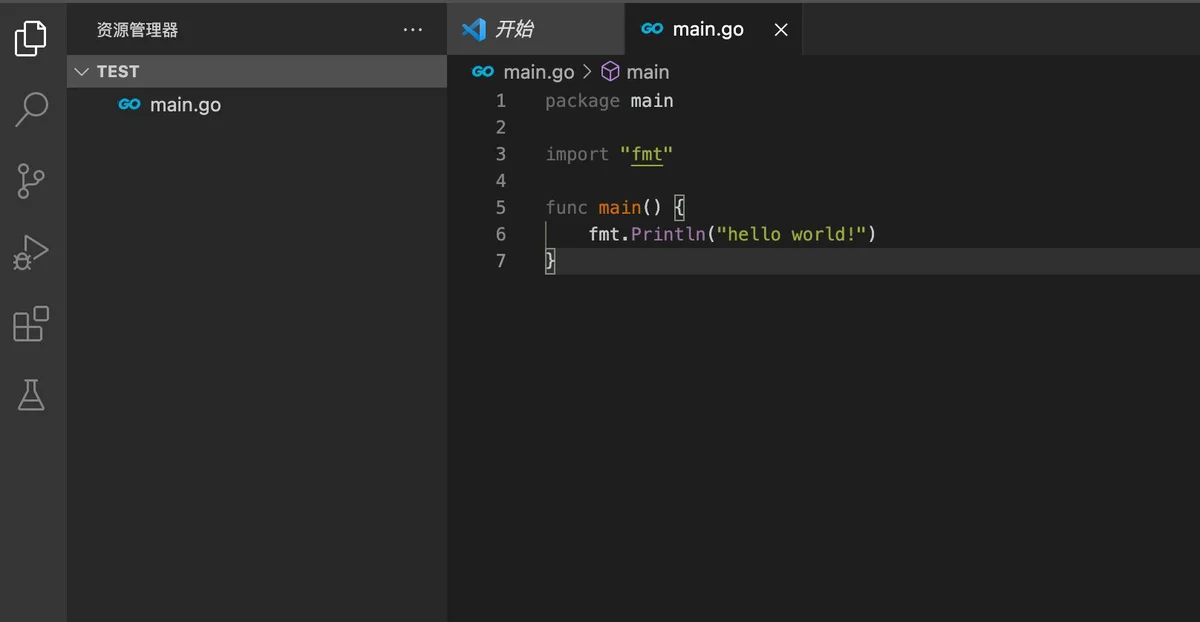Viewport: 1200px width, 622px height.
Task: Click breadcrumb chevron after main.go
Action: click(587, 72)
